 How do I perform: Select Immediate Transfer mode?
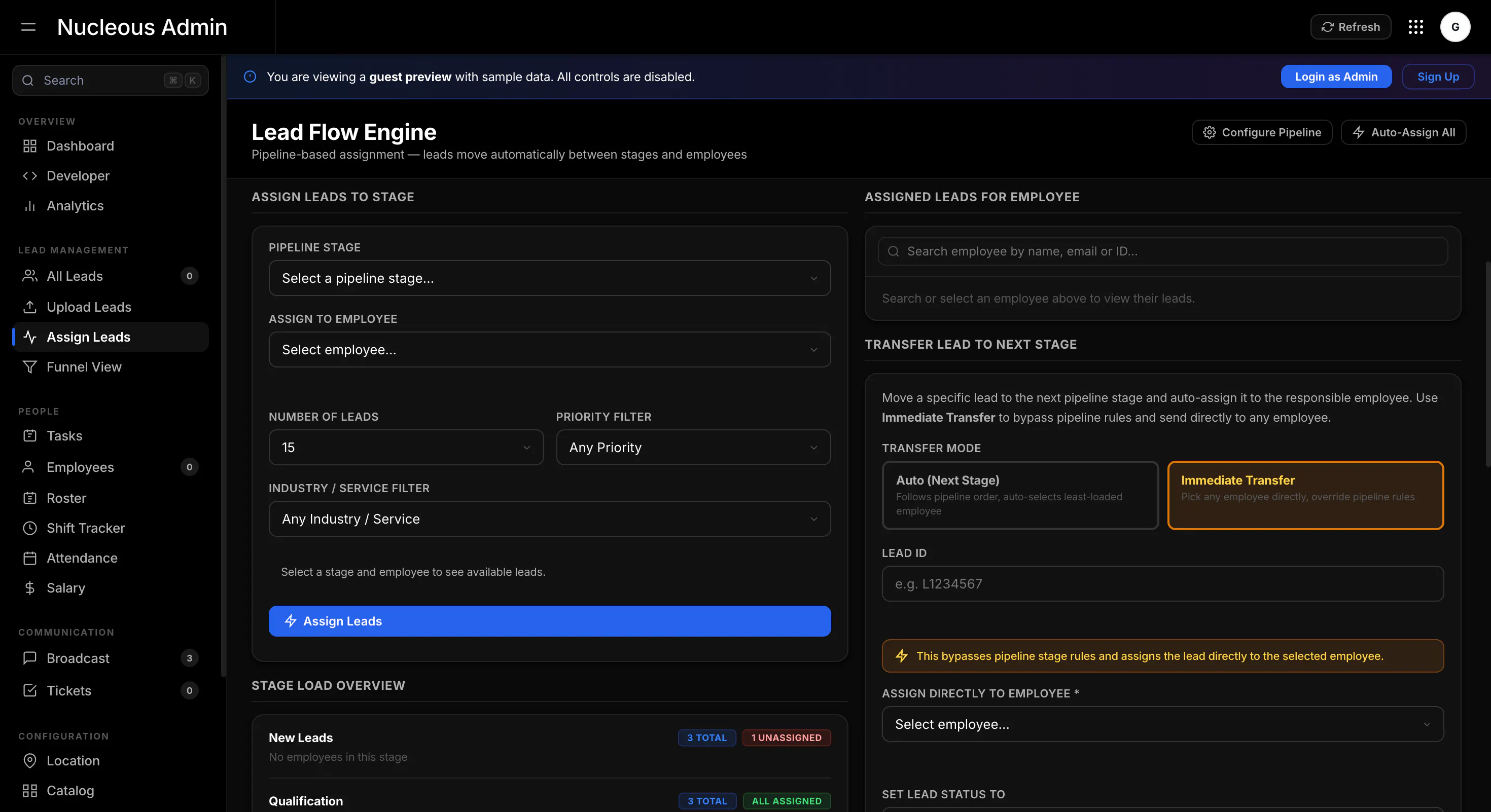click(x=1305, y=495)
